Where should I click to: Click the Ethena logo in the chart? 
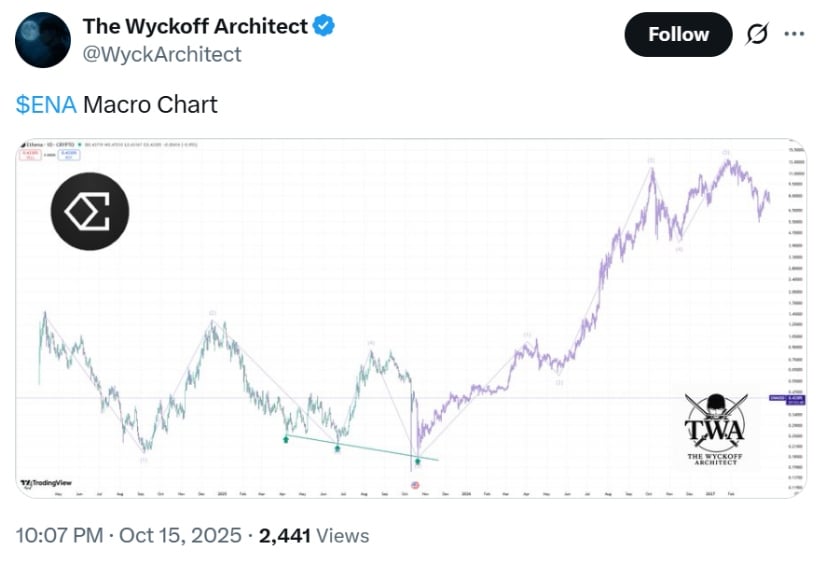tap(90, 211)
